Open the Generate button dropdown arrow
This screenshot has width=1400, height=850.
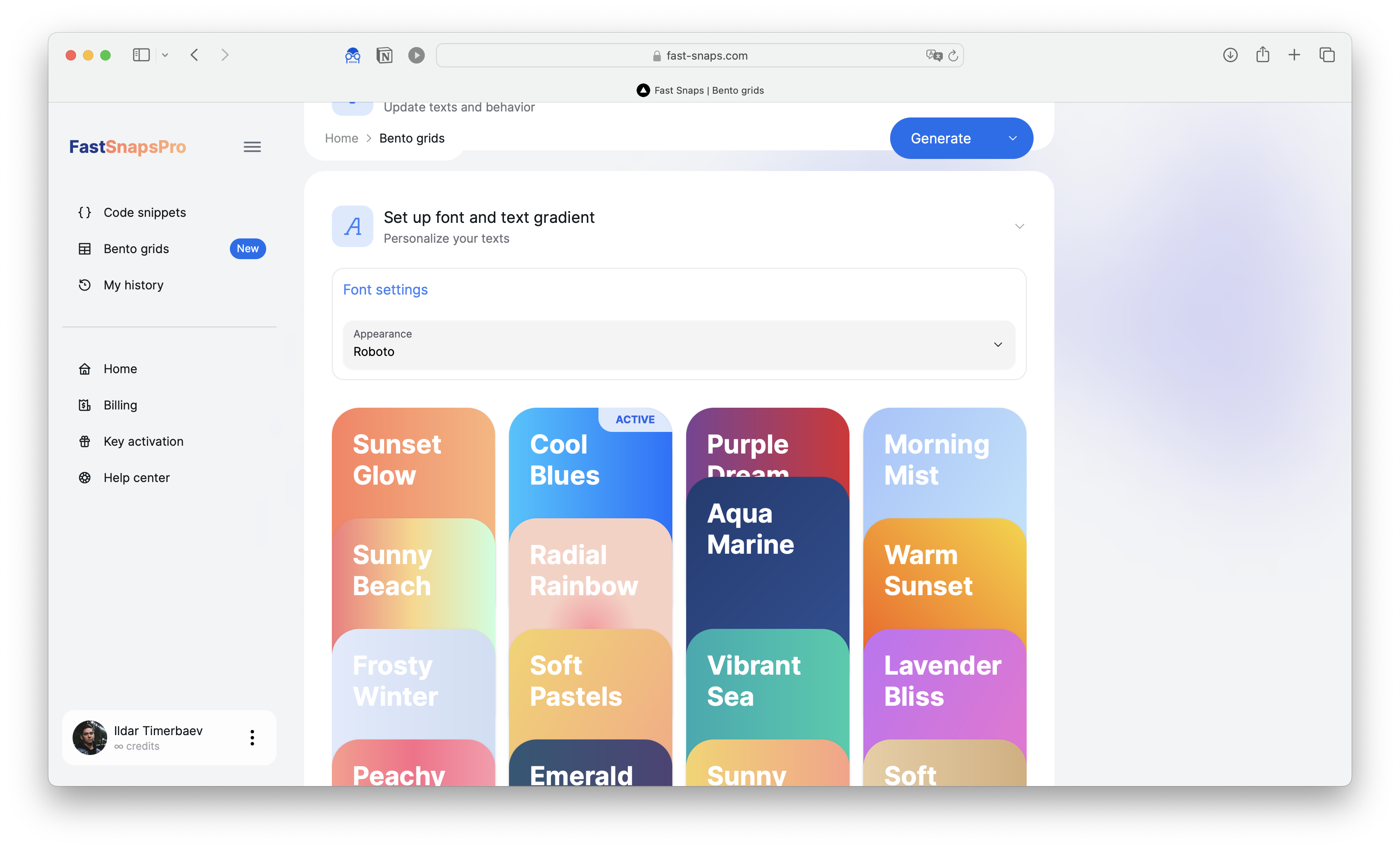point(1012,139)
